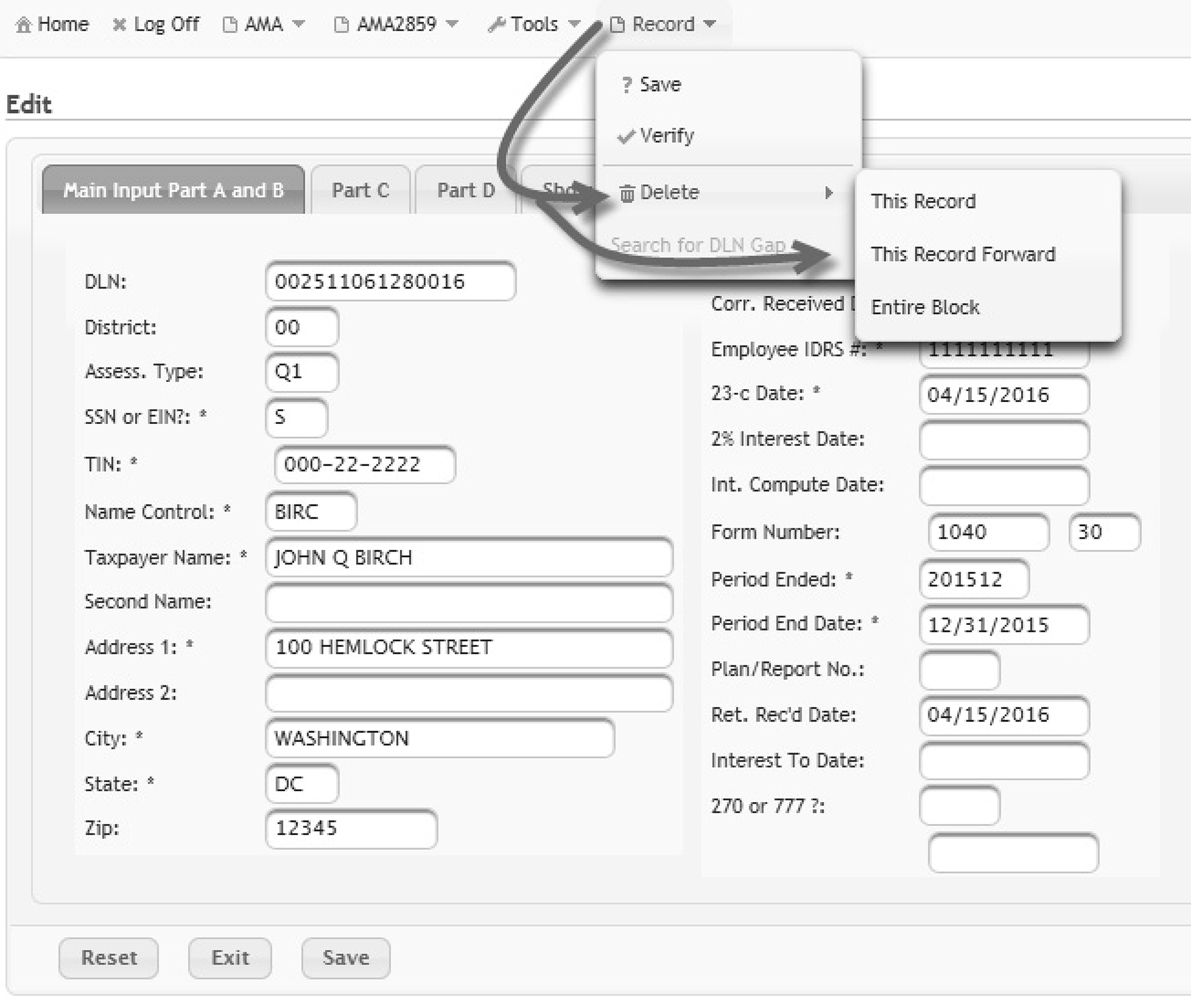Image resolution: width=1191 pixels, height=1008 pixels.
Task: Click the AMA page icon
Action: [x=230, y=25]
